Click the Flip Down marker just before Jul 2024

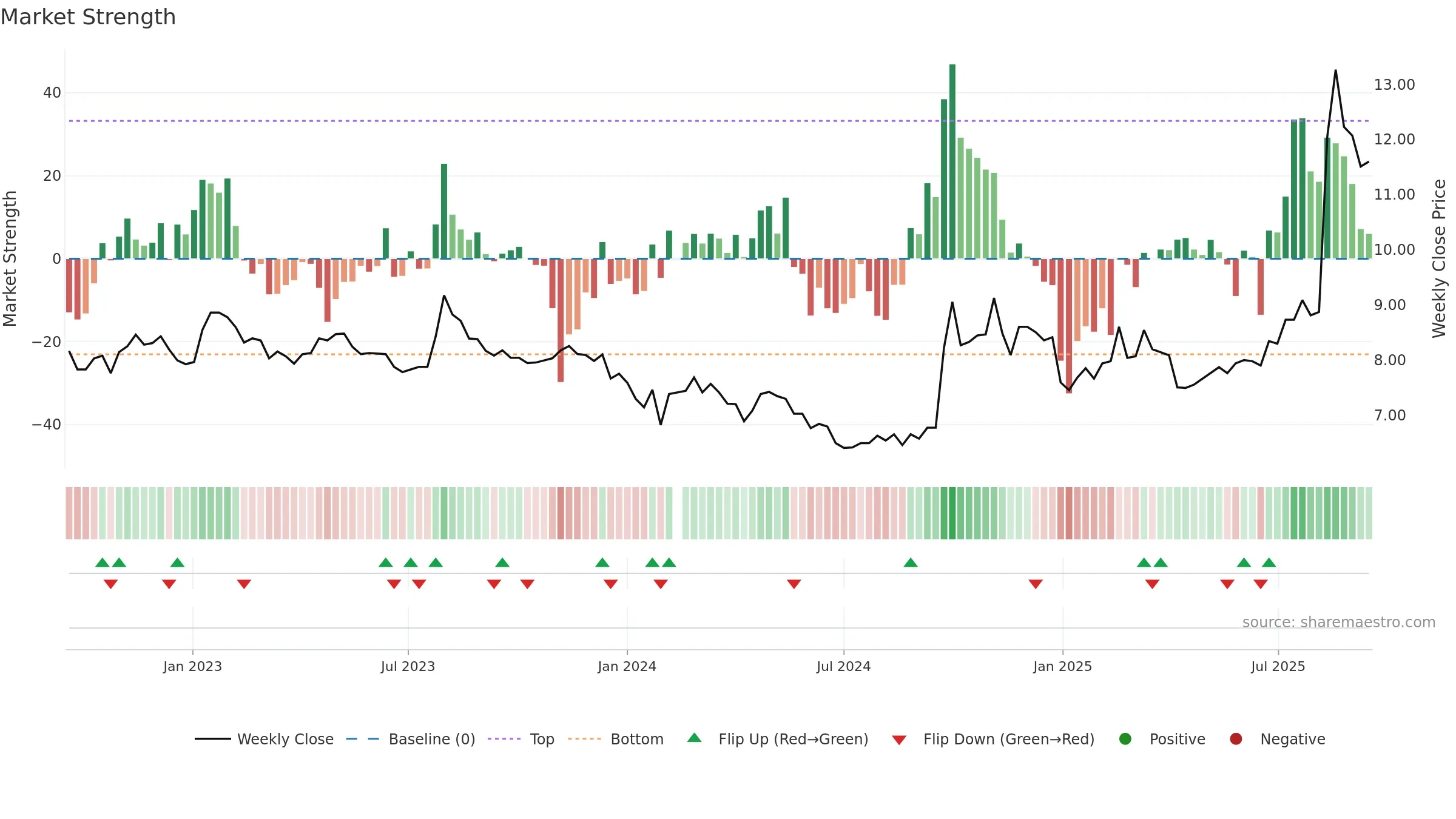coord(794,584)
